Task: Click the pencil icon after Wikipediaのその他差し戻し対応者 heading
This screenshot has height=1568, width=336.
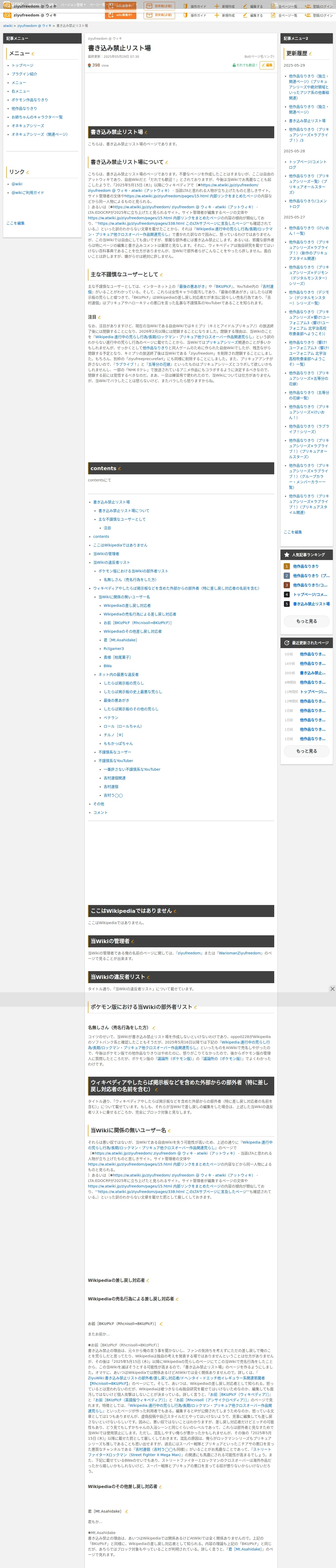Action: 160,1487
